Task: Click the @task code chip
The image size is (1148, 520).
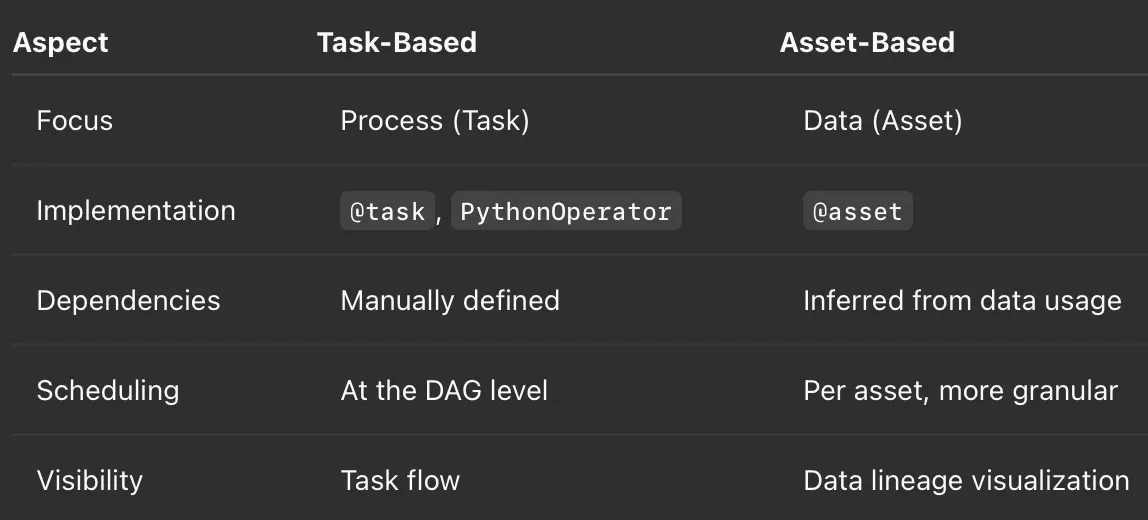Action: click(387, 212)
